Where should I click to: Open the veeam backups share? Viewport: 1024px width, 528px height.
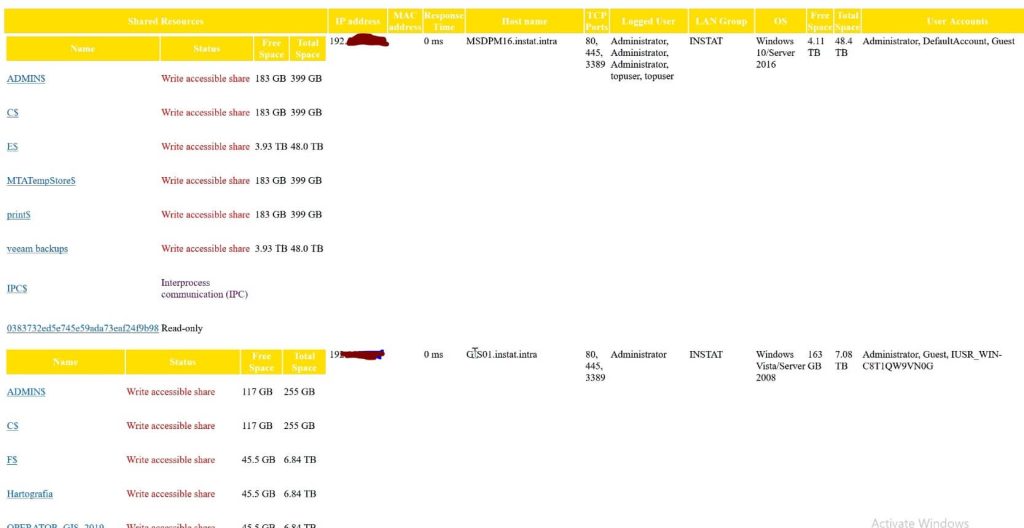(37, 249)
